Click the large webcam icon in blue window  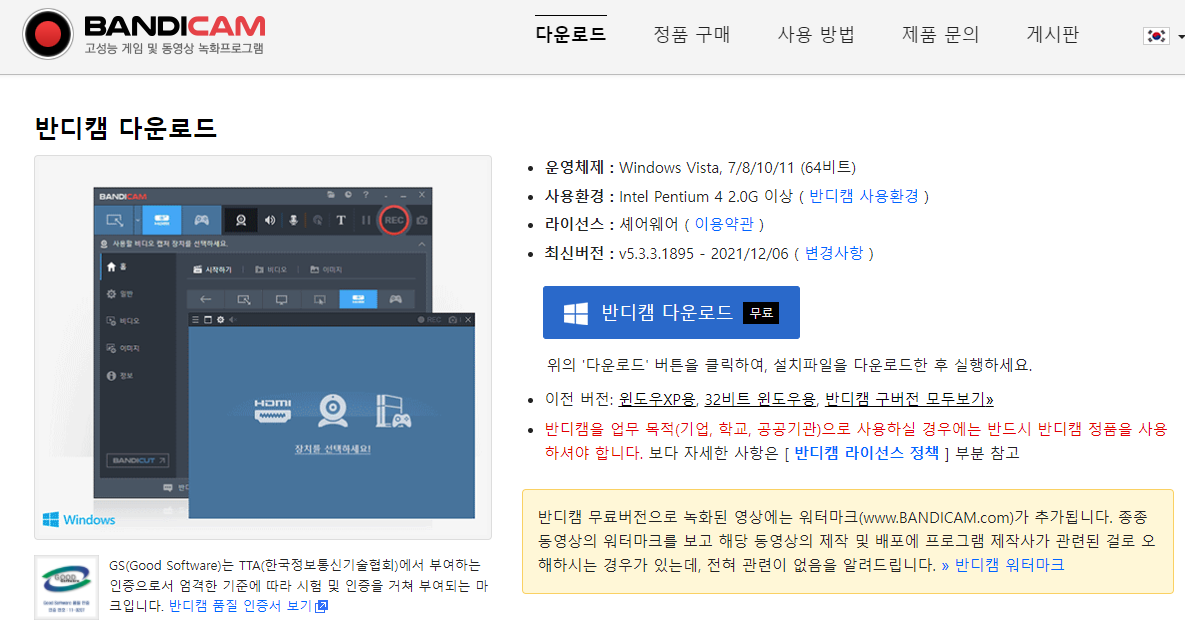333,411
